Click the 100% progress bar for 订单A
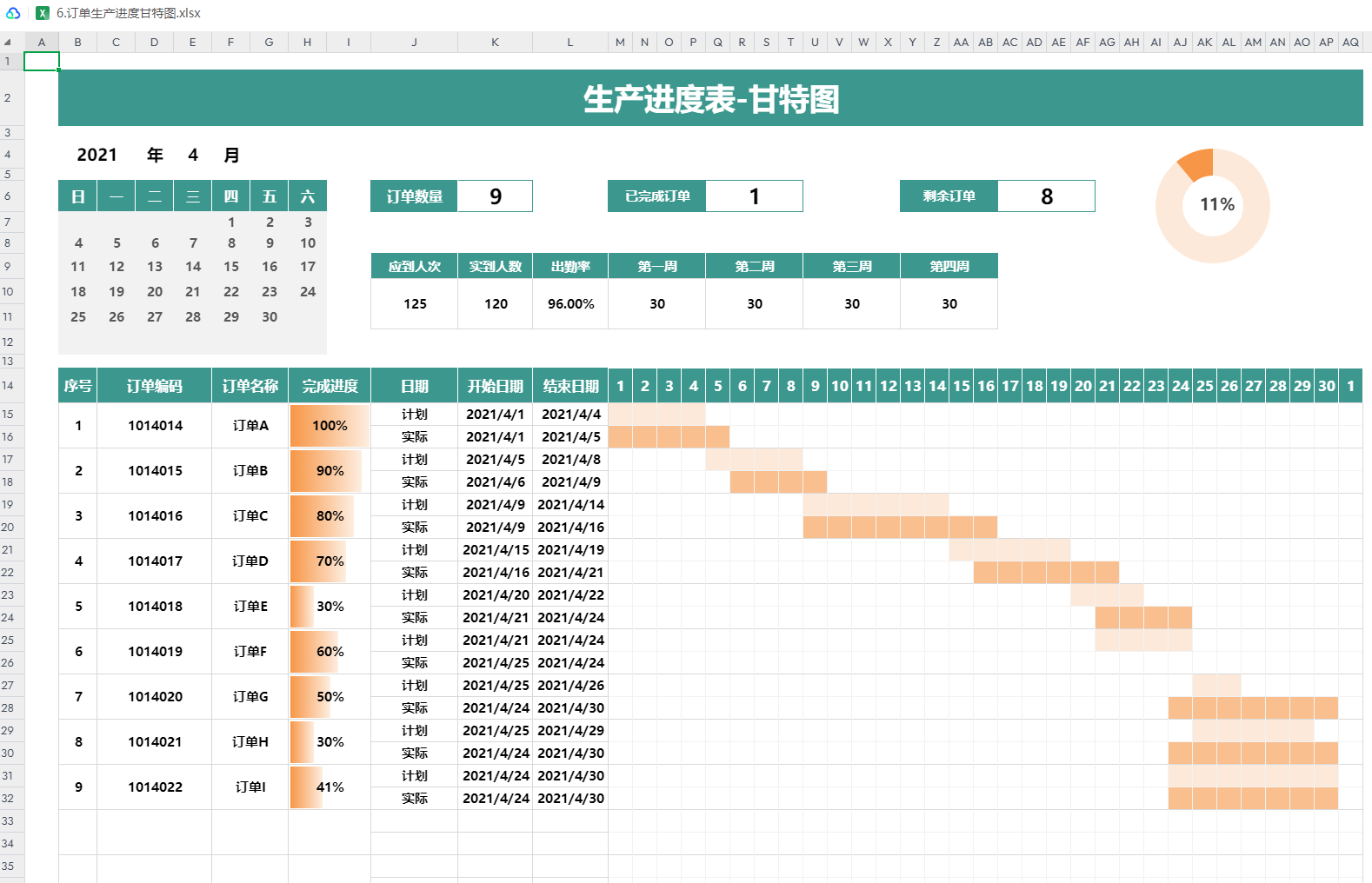Image resolution: width=1372 pixels, height=883 pixels. coord(330,426)
